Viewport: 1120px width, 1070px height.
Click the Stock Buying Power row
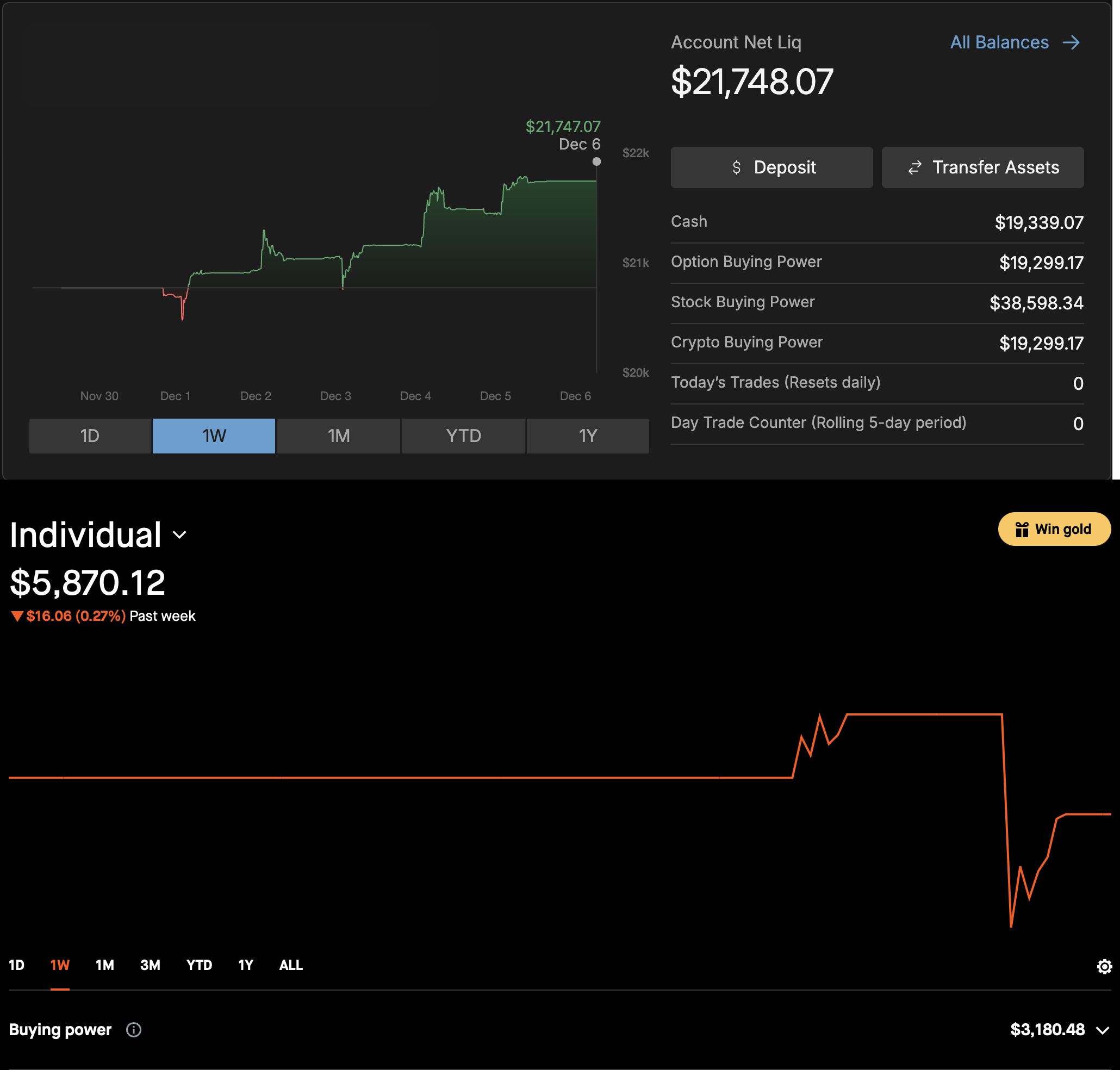point(876,302)
